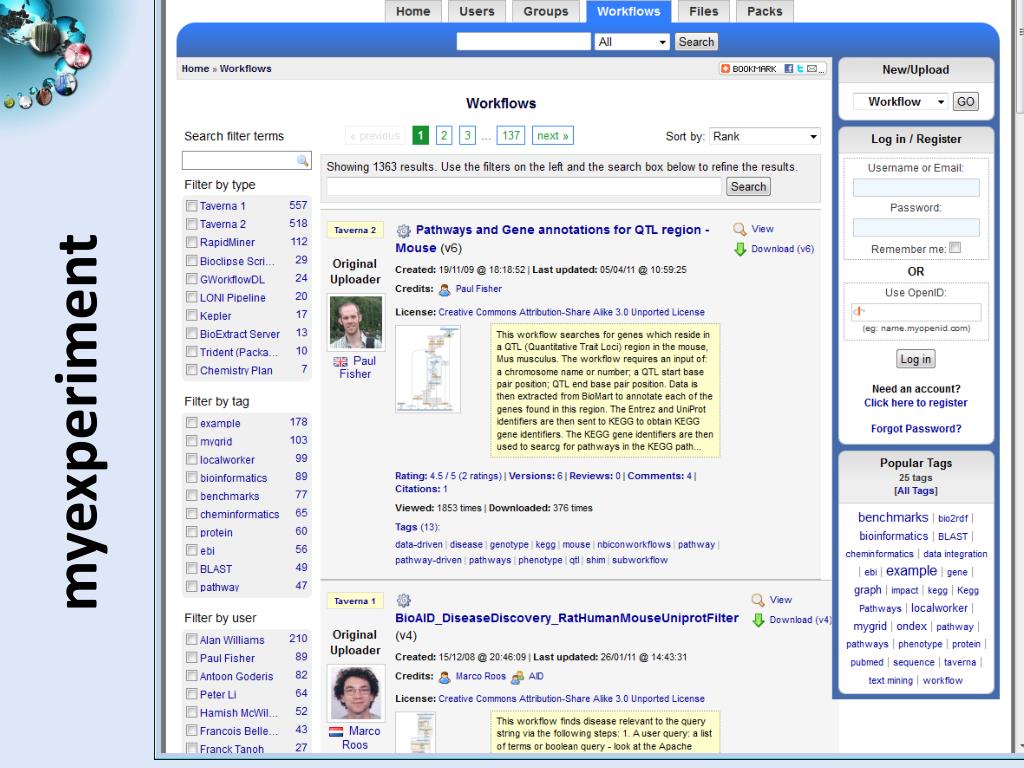Click the localworker popular tag
The width and height of the screenshot is (1024, 768).
click(939, 608)
